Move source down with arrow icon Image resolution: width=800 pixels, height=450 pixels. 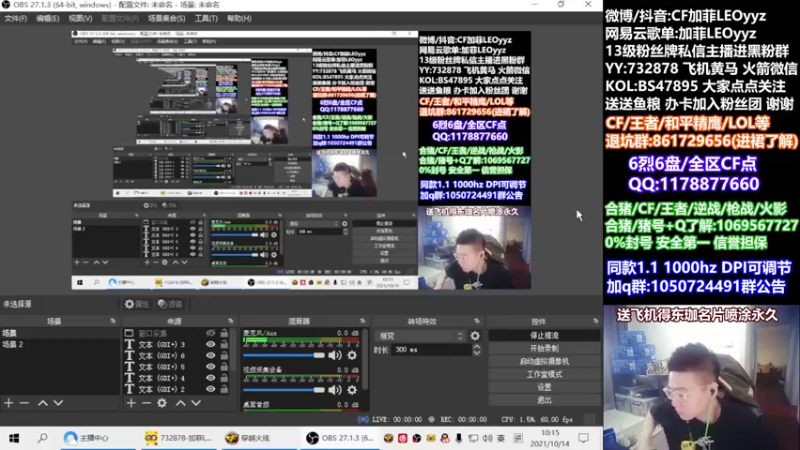pyautogui.click(x=196, y=403)
